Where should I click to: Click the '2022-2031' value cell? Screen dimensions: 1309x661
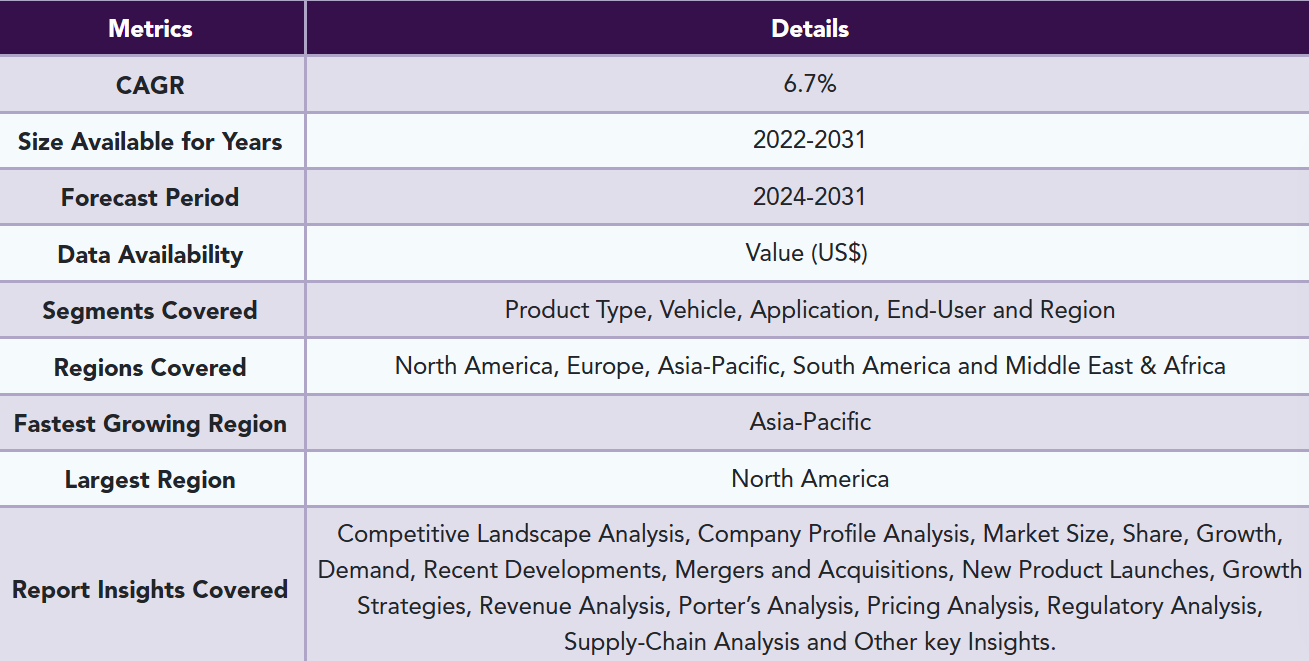810,140
